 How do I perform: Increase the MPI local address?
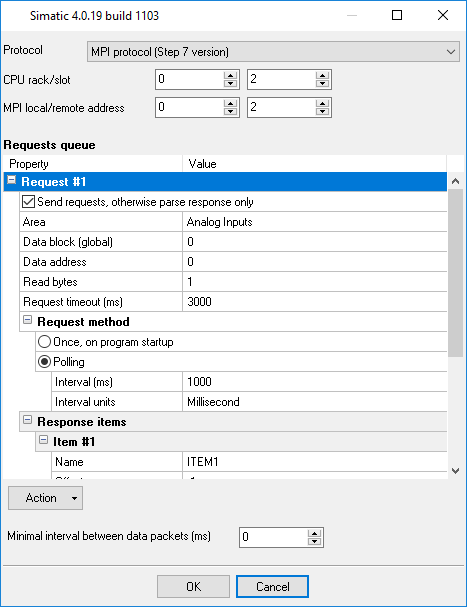[x=230, y=103]
